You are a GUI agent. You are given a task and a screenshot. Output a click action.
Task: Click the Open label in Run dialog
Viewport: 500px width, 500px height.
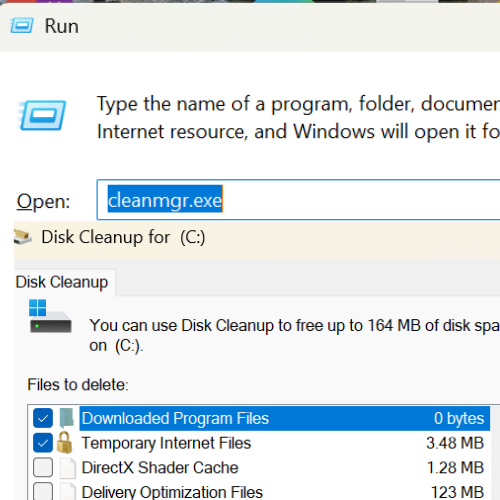click(x=43, y=202)
